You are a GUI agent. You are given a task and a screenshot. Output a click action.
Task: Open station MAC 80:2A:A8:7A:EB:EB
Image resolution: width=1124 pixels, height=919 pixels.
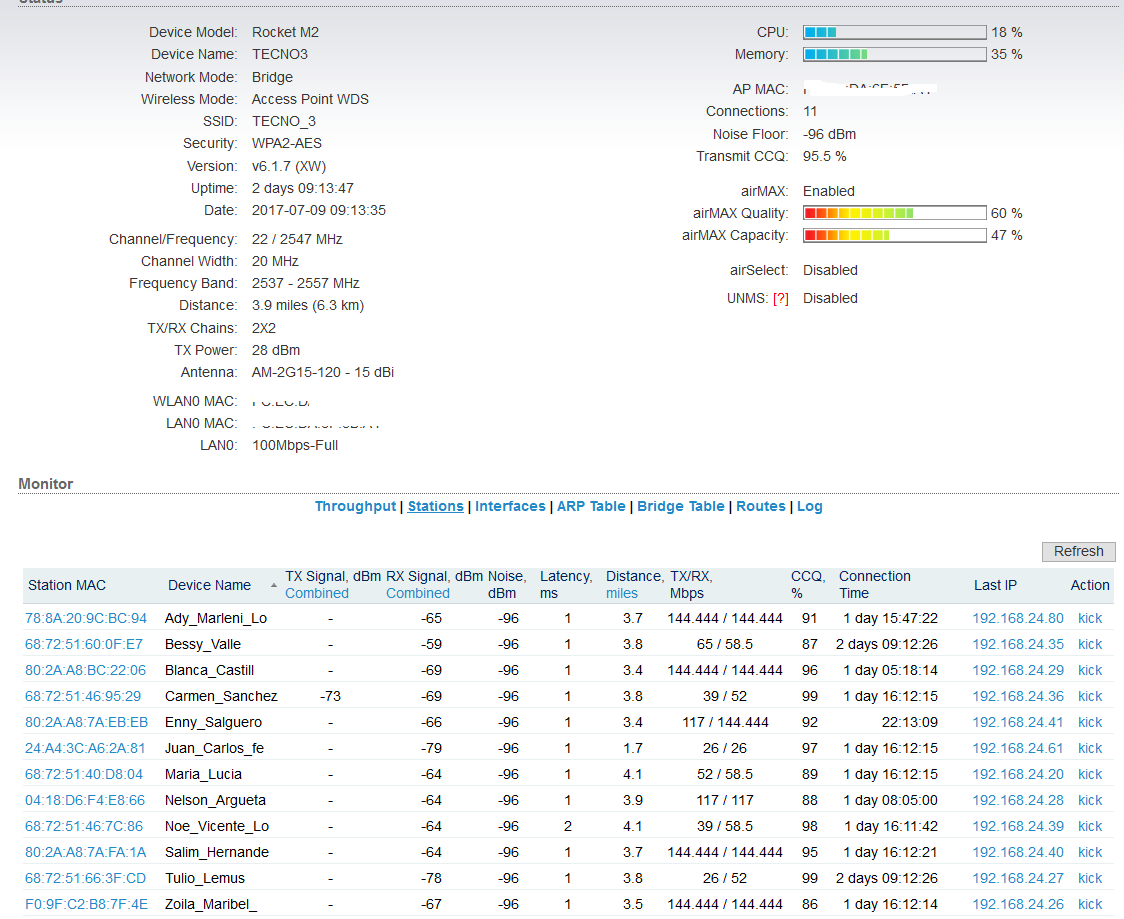pos(86,722)
